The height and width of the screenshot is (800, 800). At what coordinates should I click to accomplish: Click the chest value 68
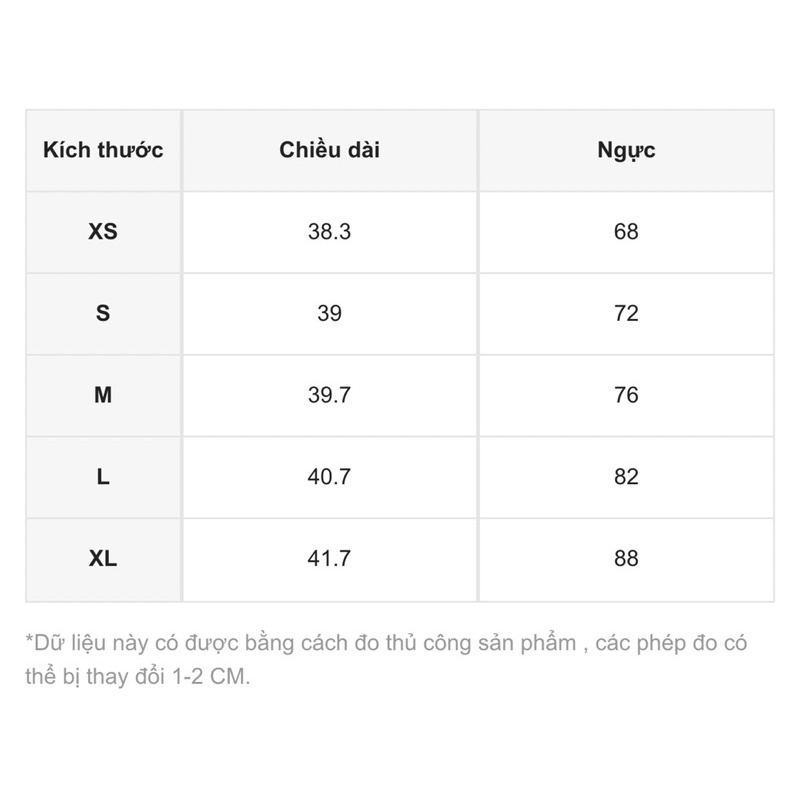point(626,232)
